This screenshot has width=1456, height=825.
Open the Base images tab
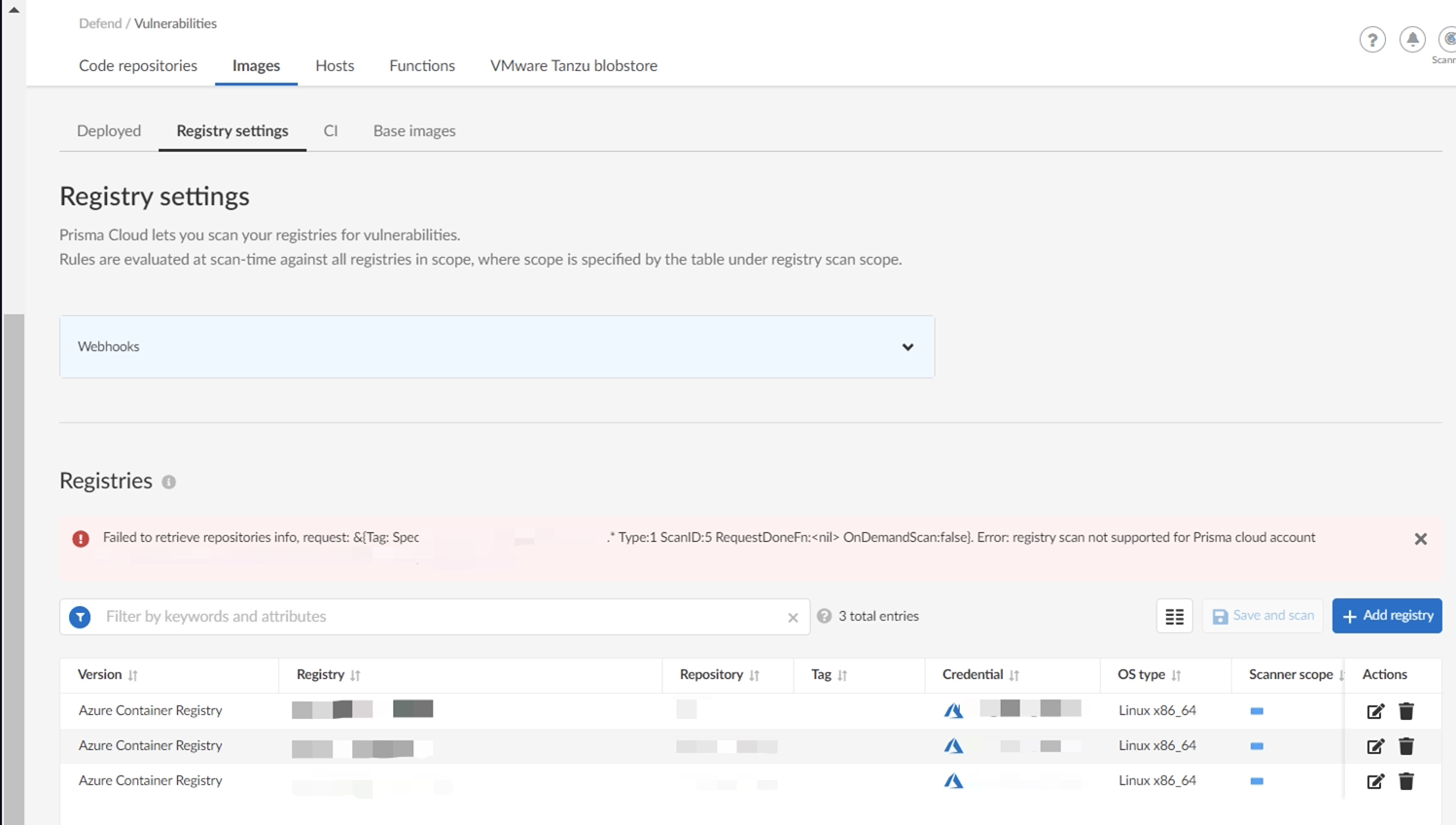414,130
